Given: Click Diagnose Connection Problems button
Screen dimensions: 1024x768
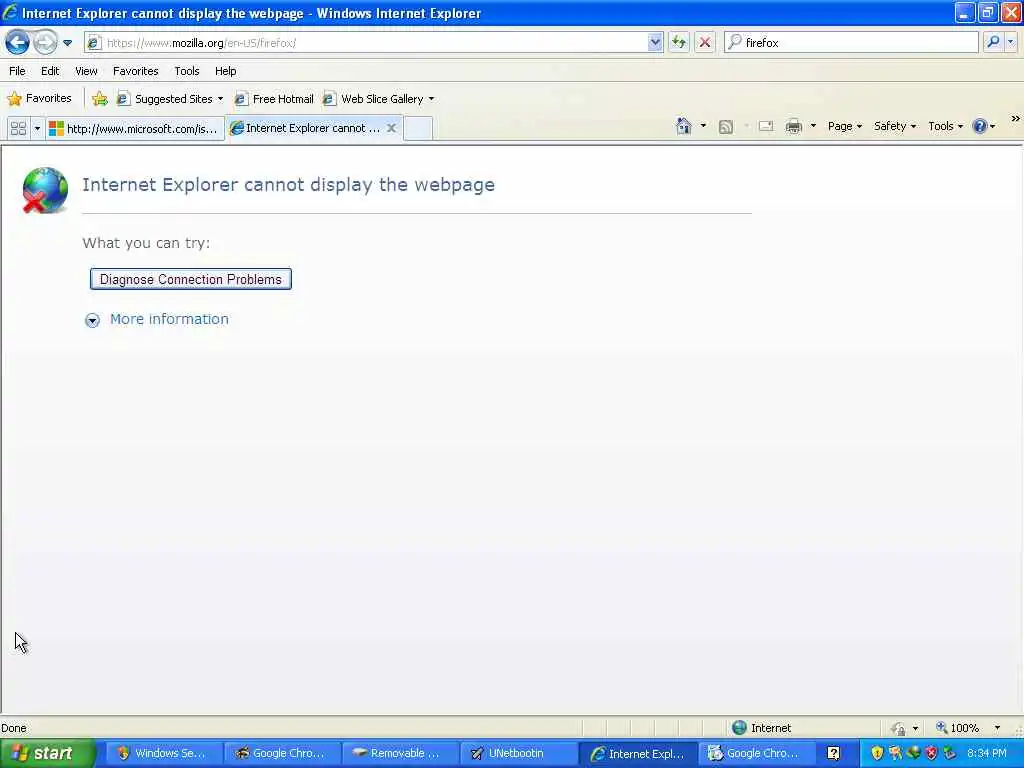Looking at the screenshot, I should 191,279.
